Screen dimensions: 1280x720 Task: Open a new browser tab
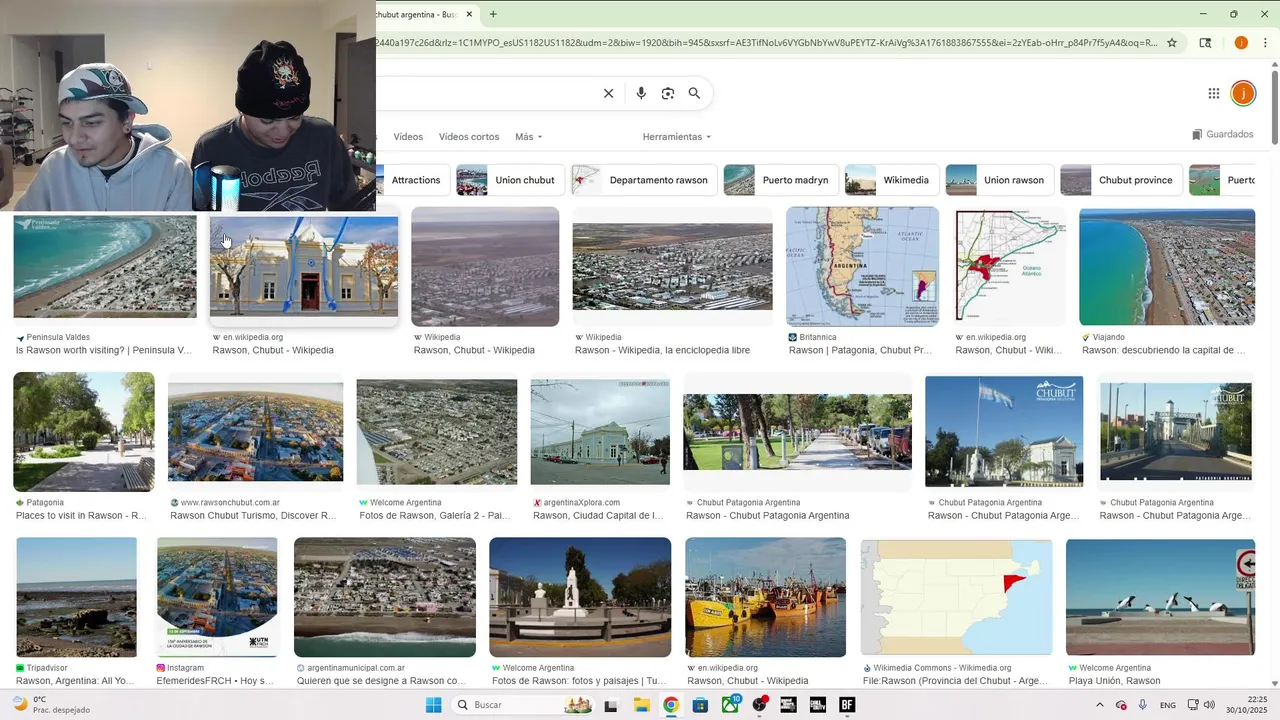click(x=493, y=14)
